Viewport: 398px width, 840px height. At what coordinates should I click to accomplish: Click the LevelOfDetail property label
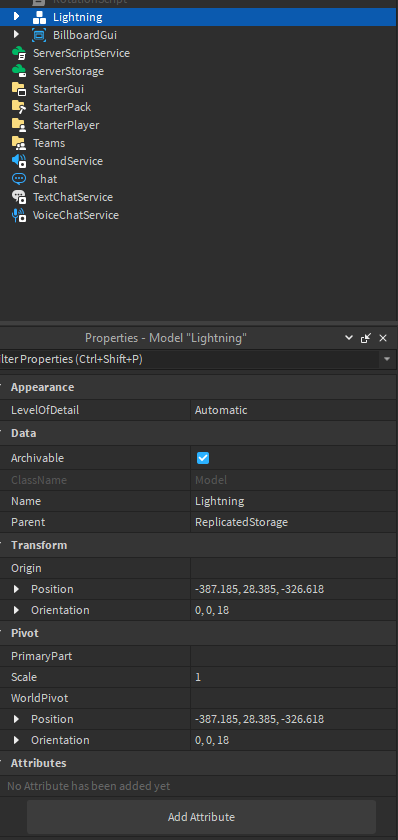coord(45,410)
